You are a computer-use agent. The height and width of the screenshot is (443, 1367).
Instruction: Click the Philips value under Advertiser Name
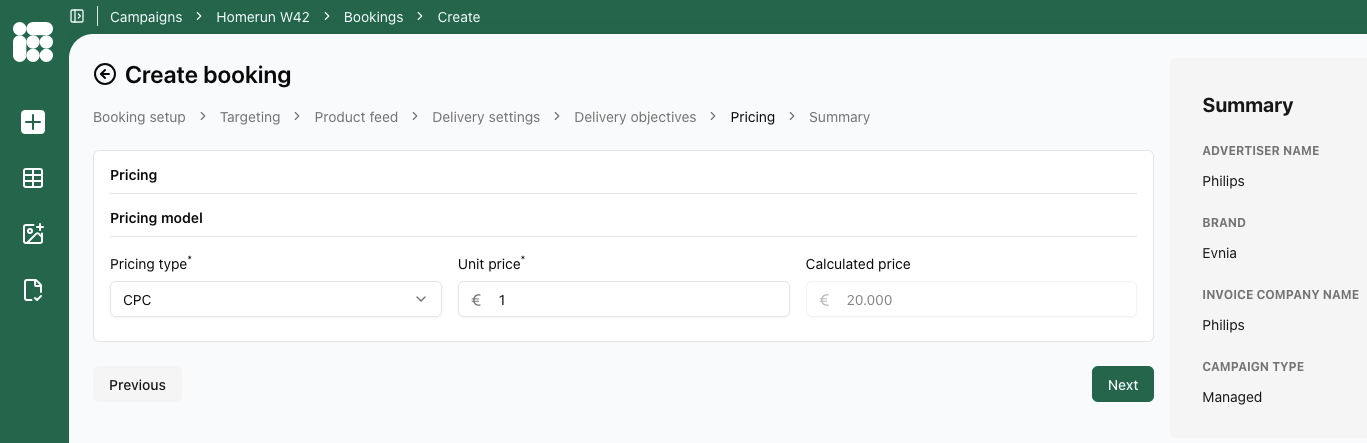[x=1223, y=181]
